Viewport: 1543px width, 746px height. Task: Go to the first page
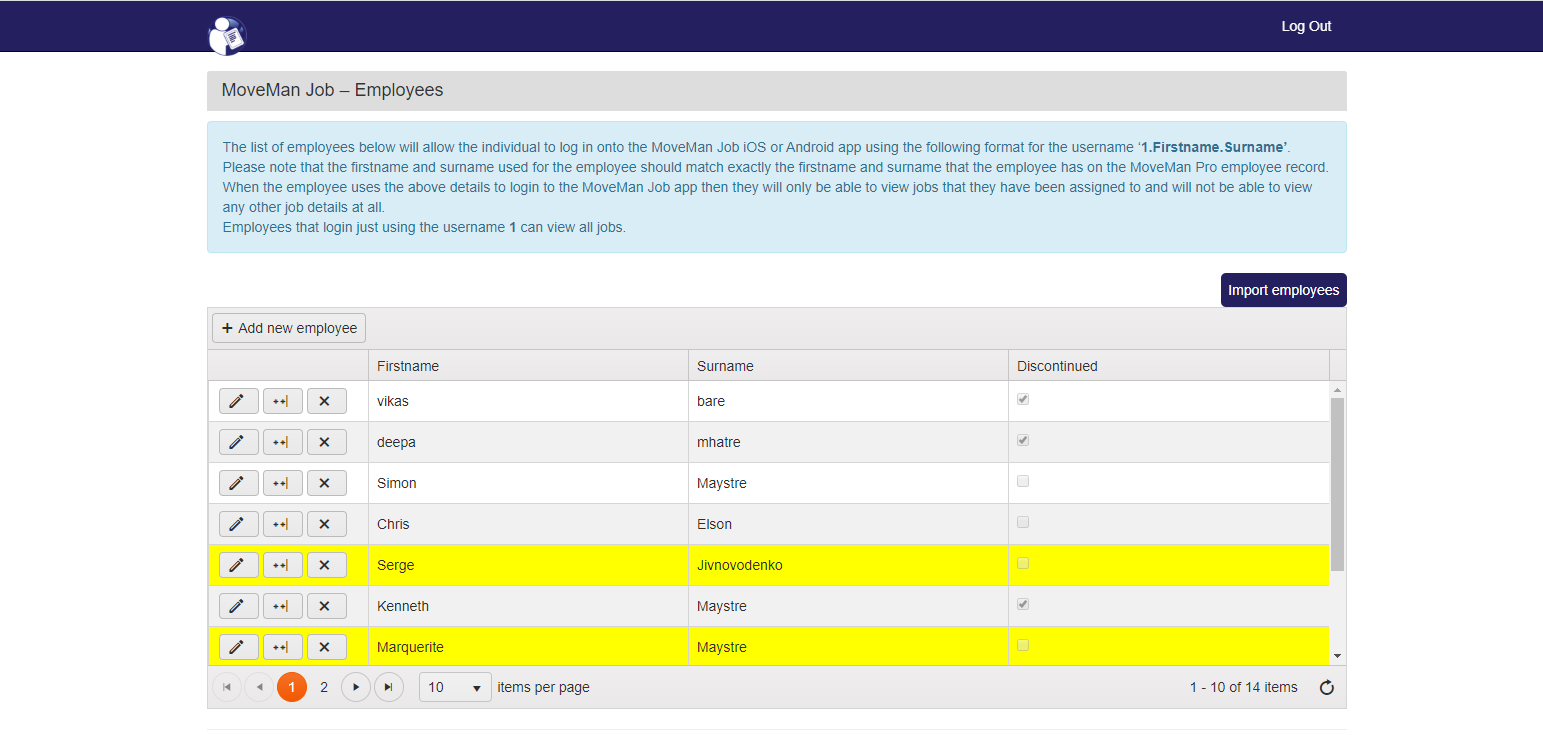[227, 687]
